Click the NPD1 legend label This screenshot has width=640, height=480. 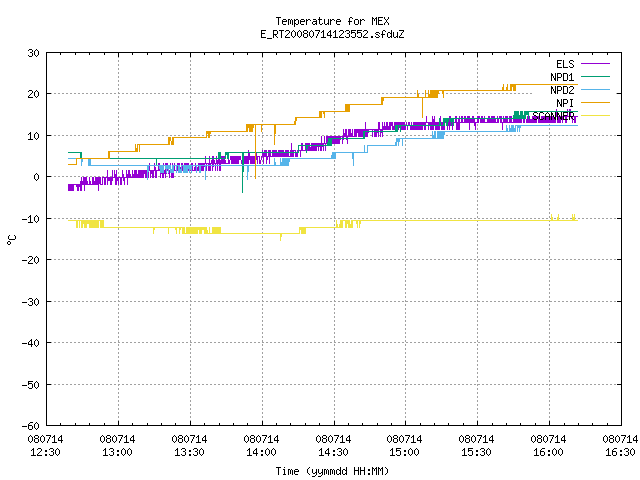pyautogui.click(x=562, y=77)
